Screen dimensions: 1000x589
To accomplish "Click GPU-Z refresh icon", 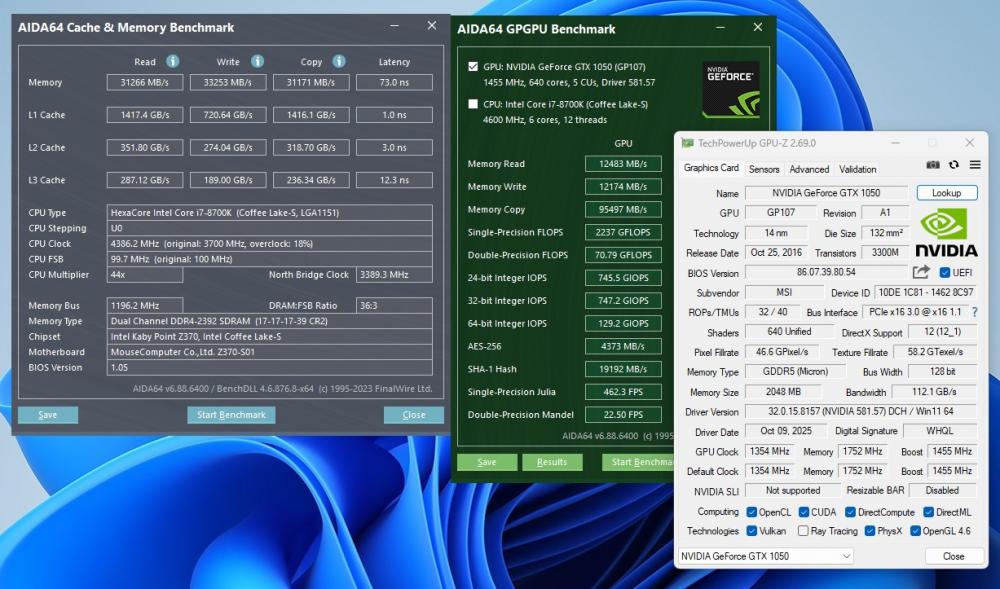I will point(954,164).
